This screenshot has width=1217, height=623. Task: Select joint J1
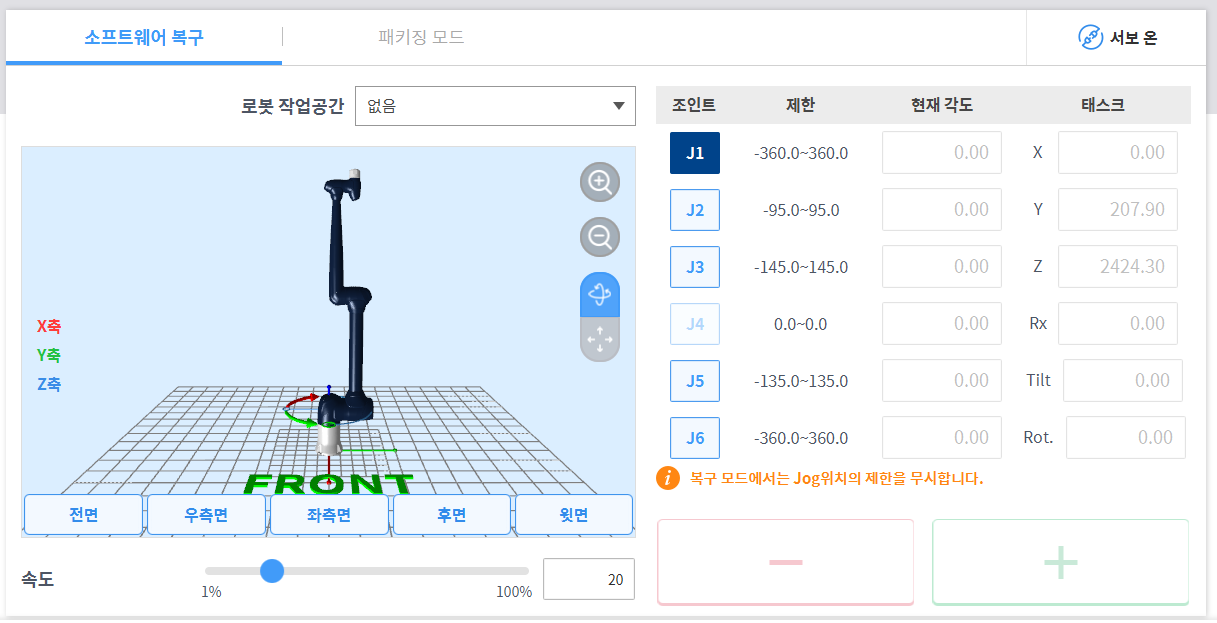tap(695, 153)
